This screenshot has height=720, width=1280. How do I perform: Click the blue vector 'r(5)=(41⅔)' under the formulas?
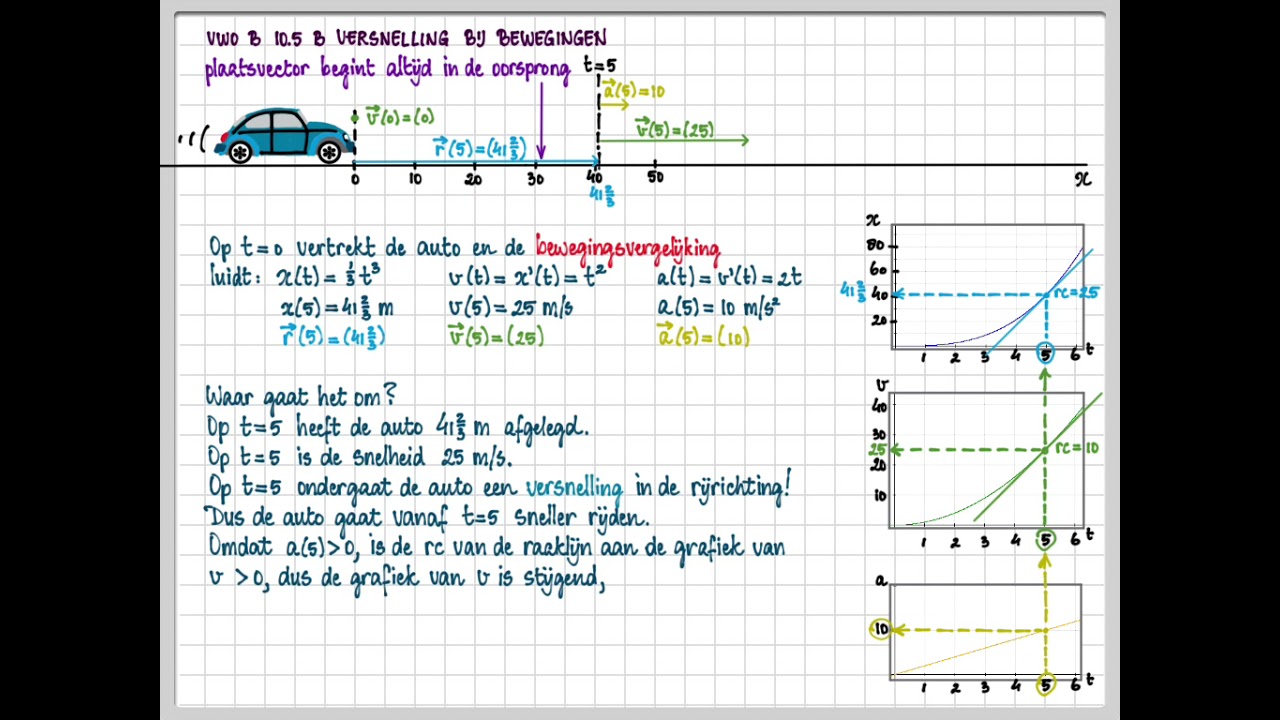point(333,337)
